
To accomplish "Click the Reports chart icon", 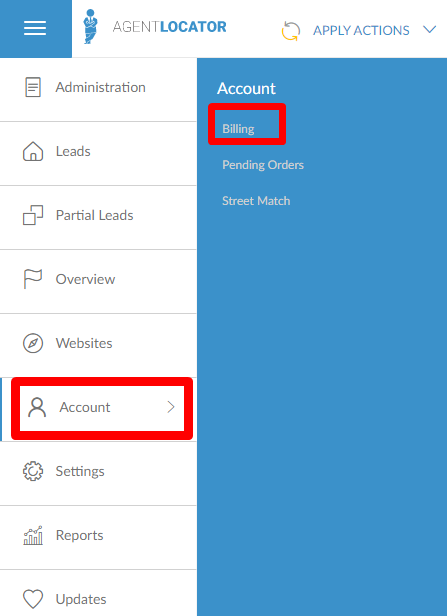I will (x=33, y=535).
